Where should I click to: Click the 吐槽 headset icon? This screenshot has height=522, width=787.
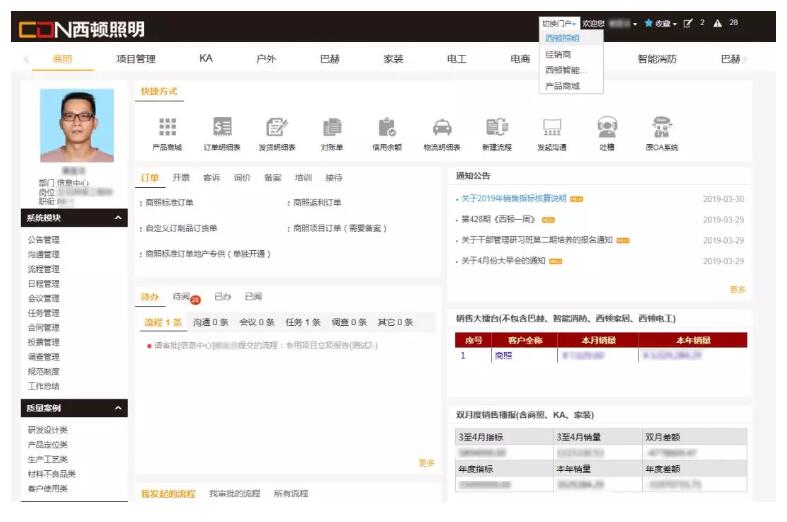tap(606, 128)
